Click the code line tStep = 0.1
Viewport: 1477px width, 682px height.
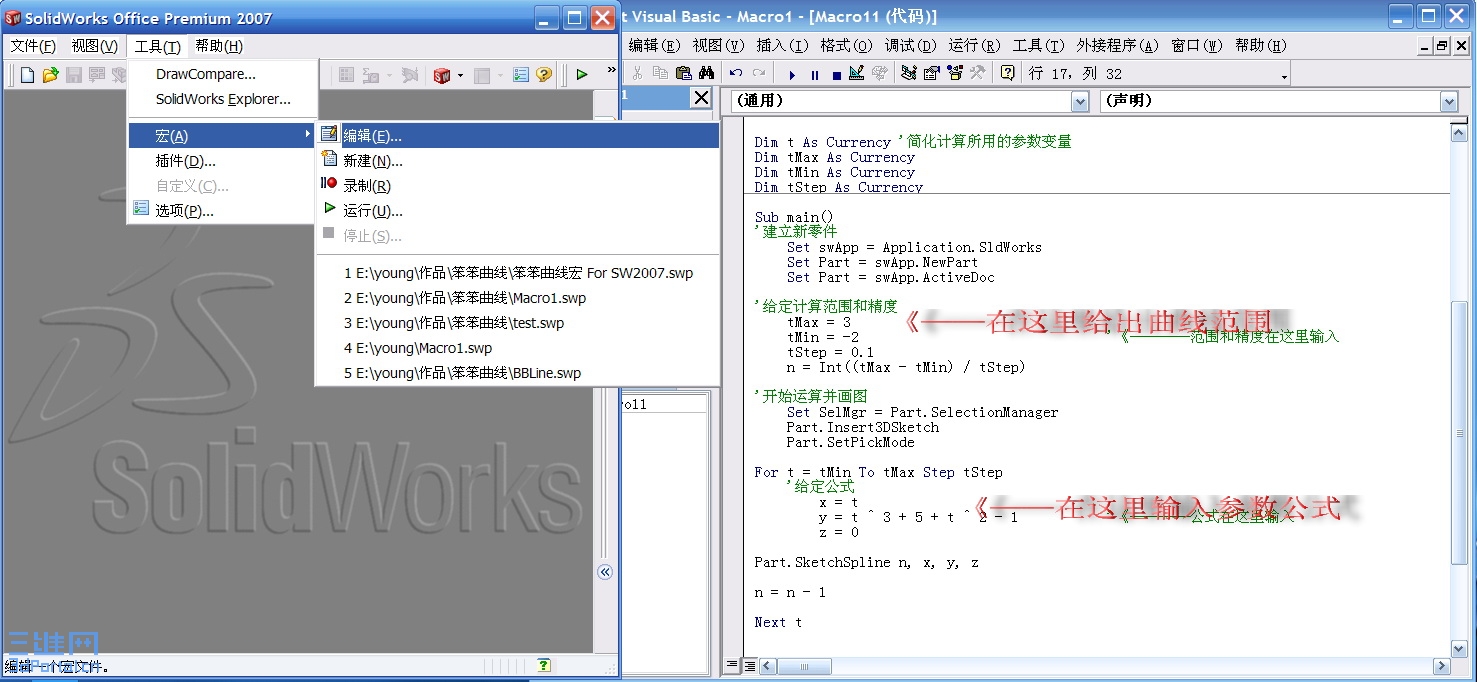[830, 352]
